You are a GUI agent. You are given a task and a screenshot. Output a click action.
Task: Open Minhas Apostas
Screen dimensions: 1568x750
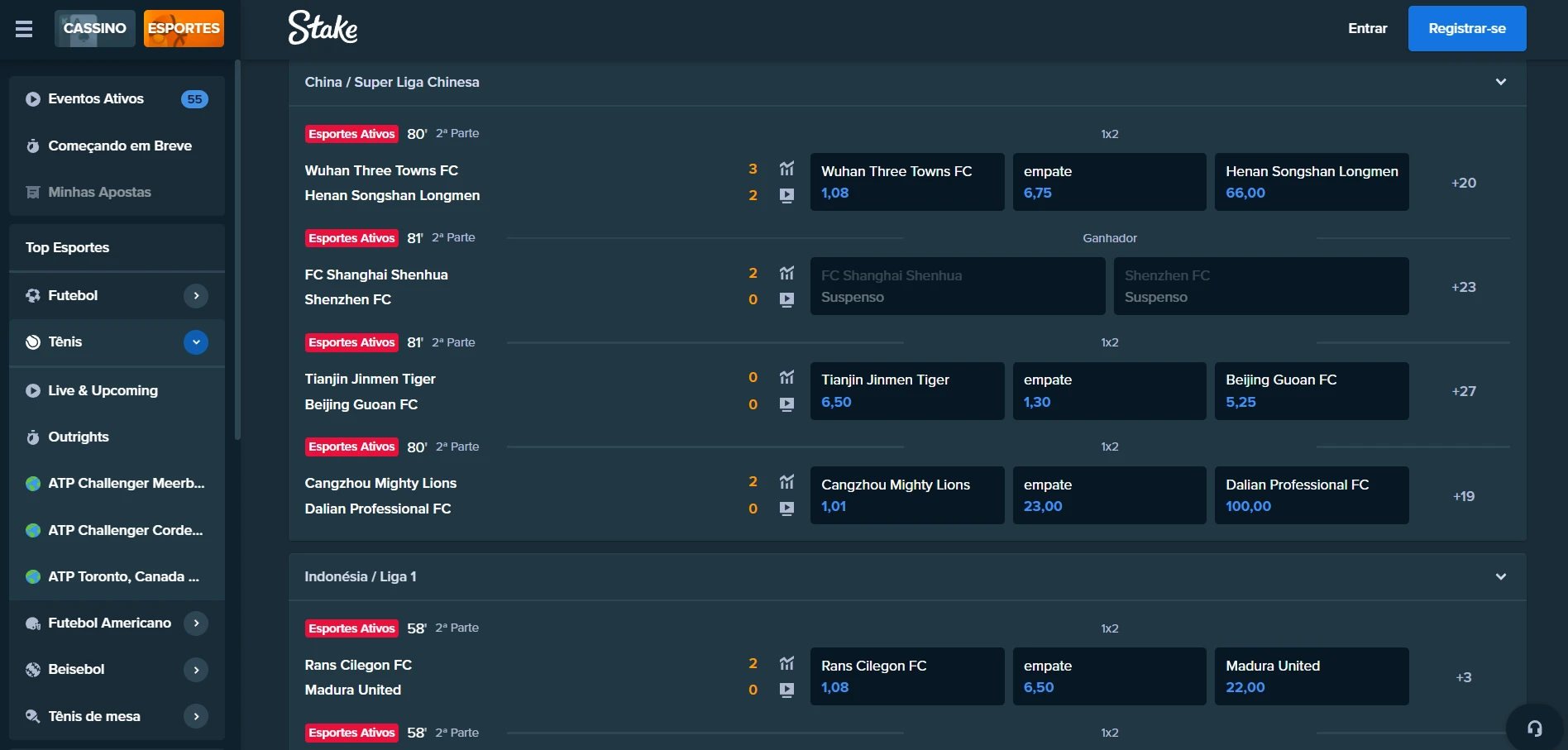pos(117,192)
